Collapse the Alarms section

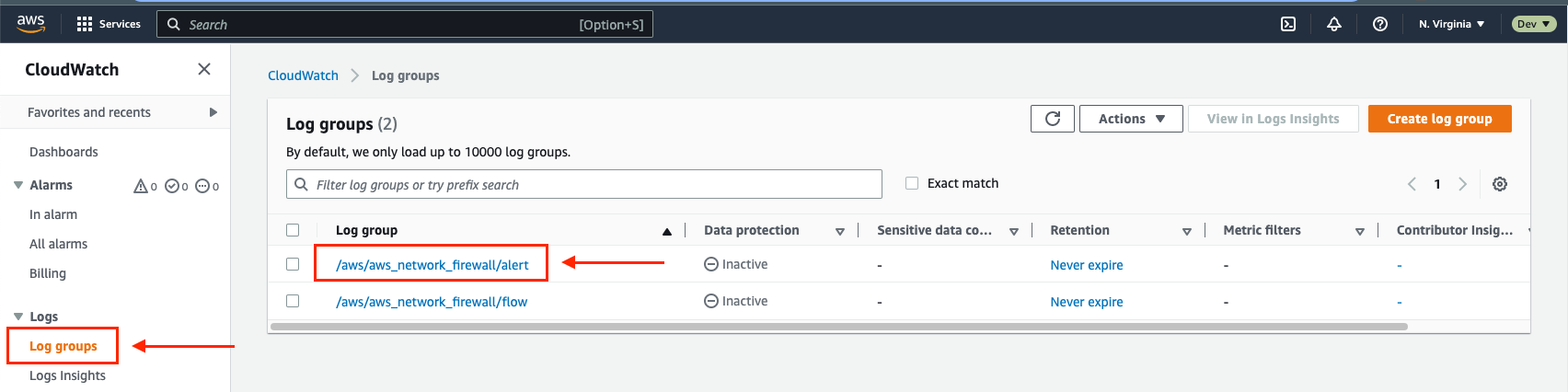click(x=18, y=185)
